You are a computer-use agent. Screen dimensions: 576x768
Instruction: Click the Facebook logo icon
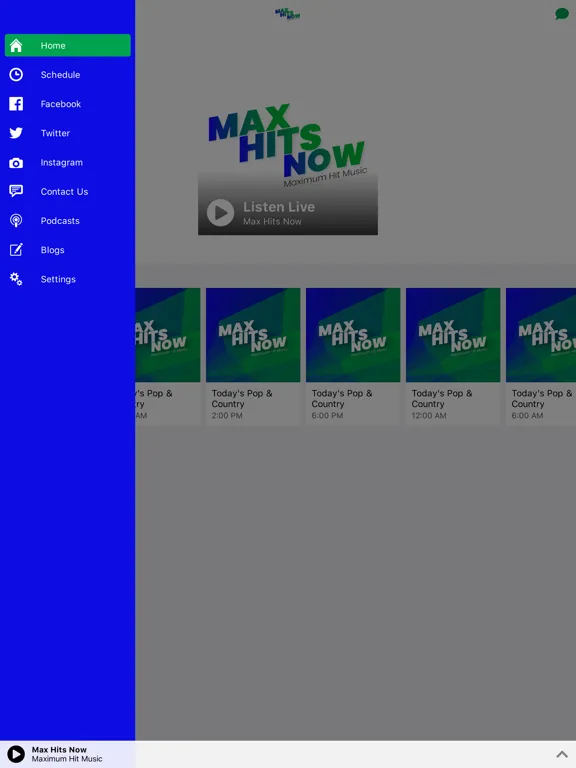[16, 104]
